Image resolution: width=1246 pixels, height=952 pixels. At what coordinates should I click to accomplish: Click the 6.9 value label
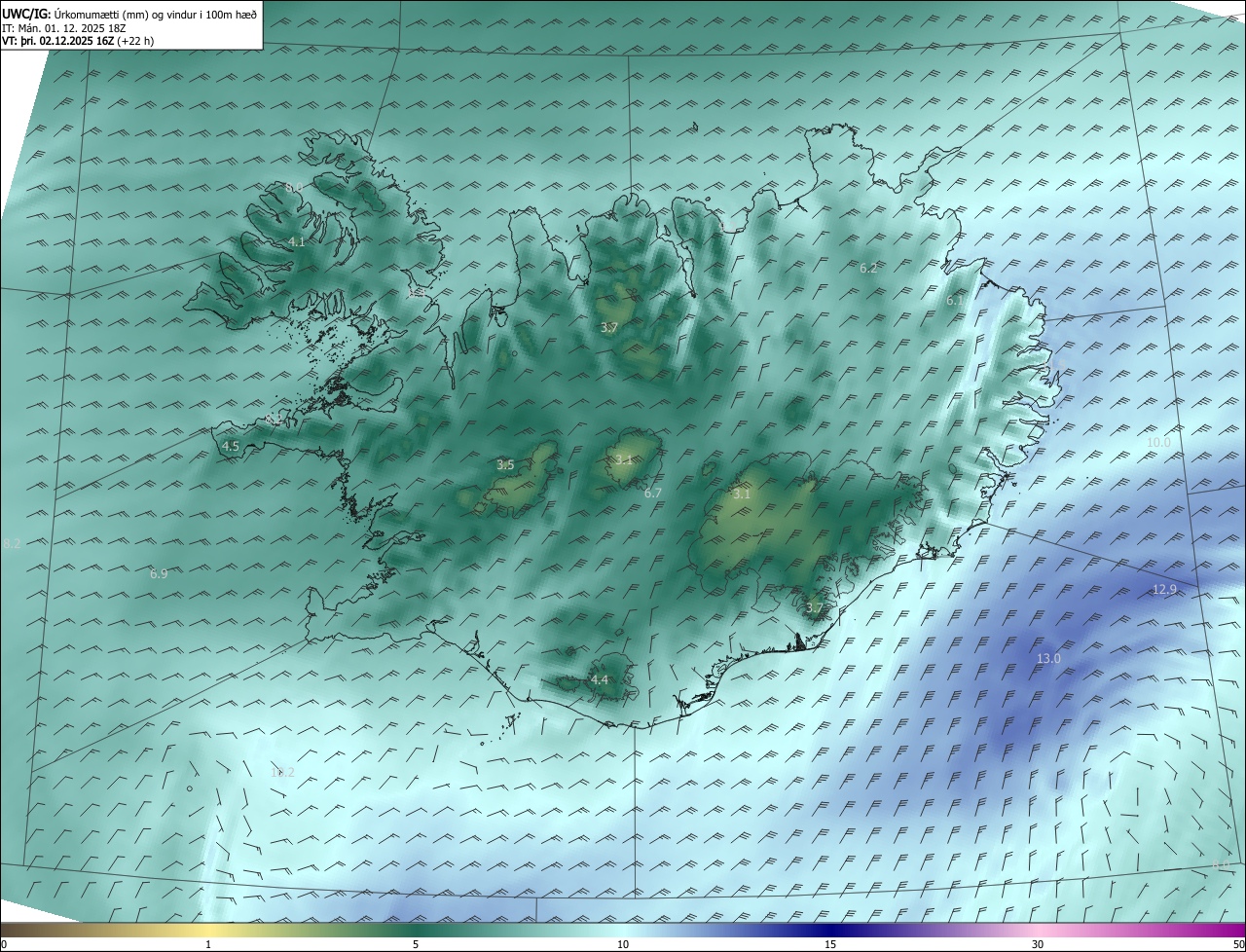coord(159,573)
